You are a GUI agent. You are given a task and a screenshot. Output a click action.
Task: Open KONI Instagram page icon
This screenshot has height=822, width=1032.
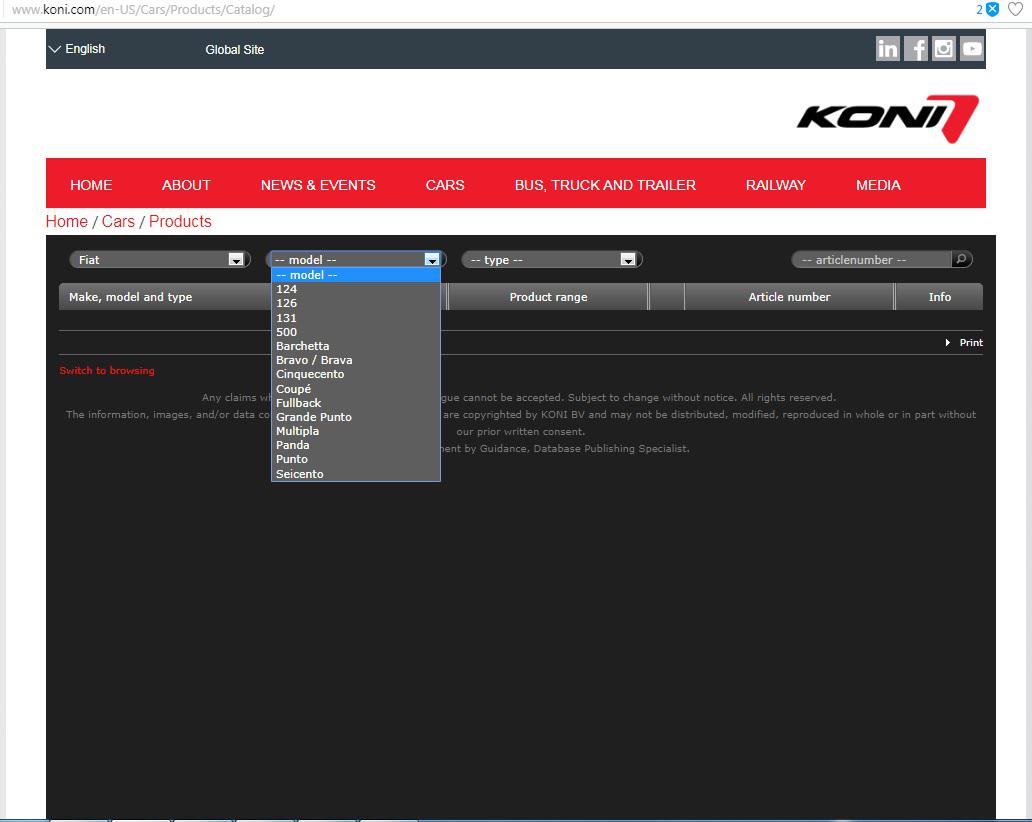944,49
